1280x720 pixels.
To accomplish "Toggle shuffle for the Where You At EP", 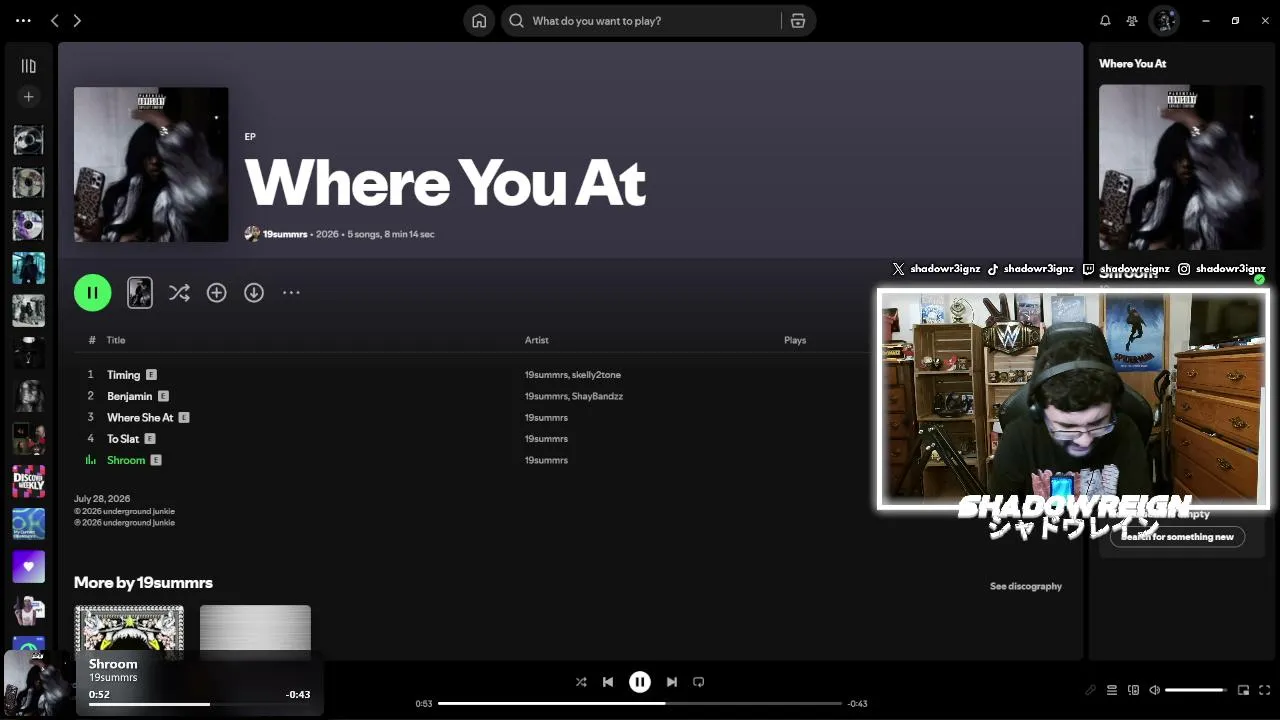I will pyautogui.click(x=179, y=293).
